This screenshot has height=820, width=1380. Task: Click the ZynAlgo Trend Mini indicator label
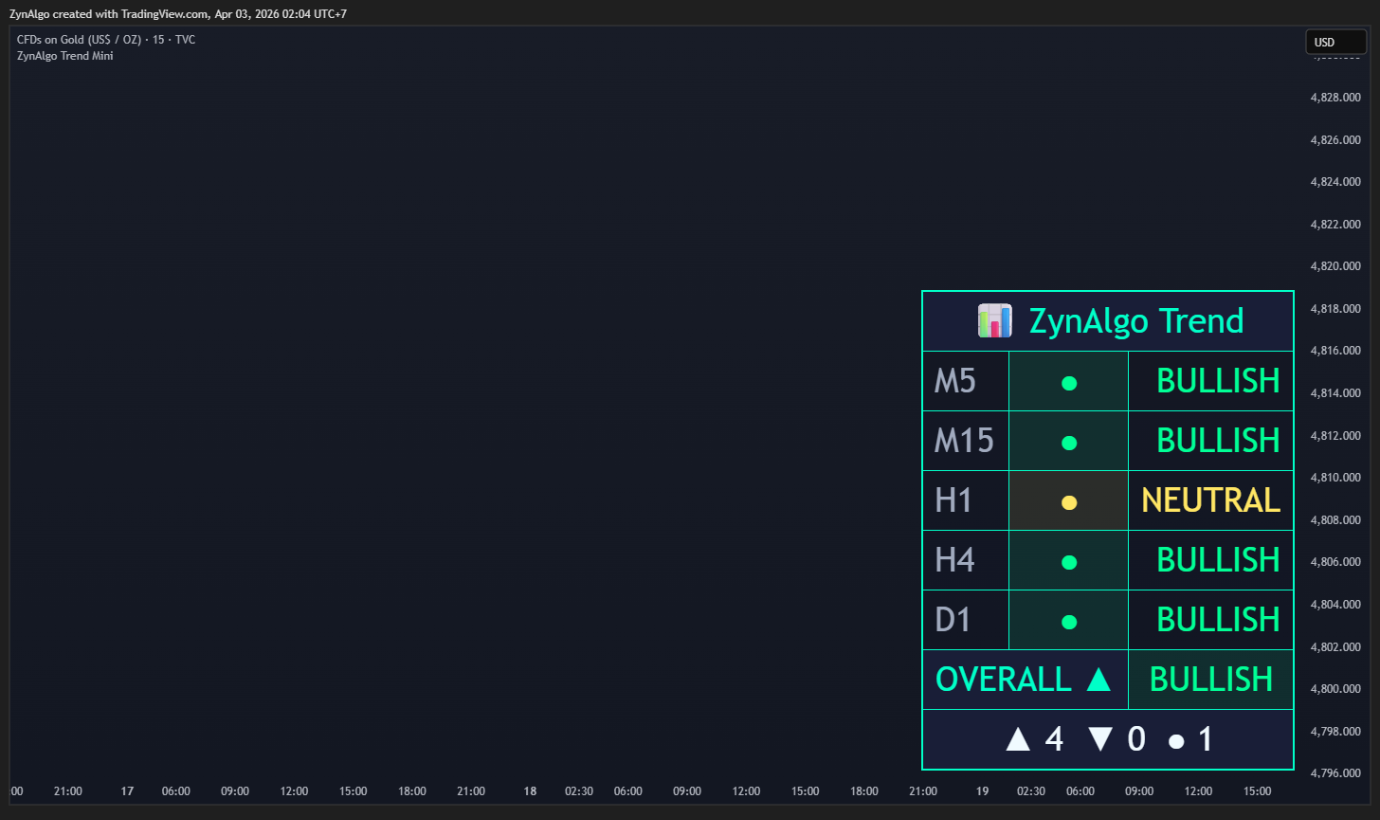point(65,56)
